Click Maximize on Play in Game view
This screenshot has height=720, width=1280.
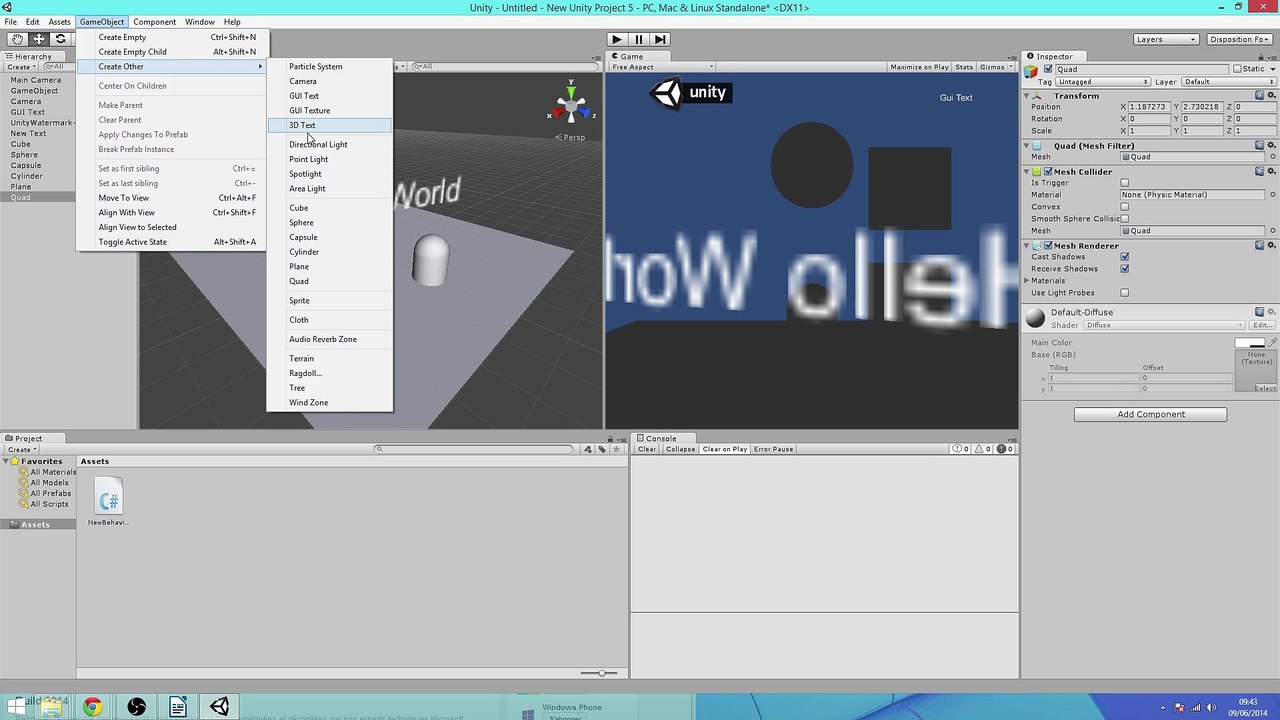tap(919, 67)
